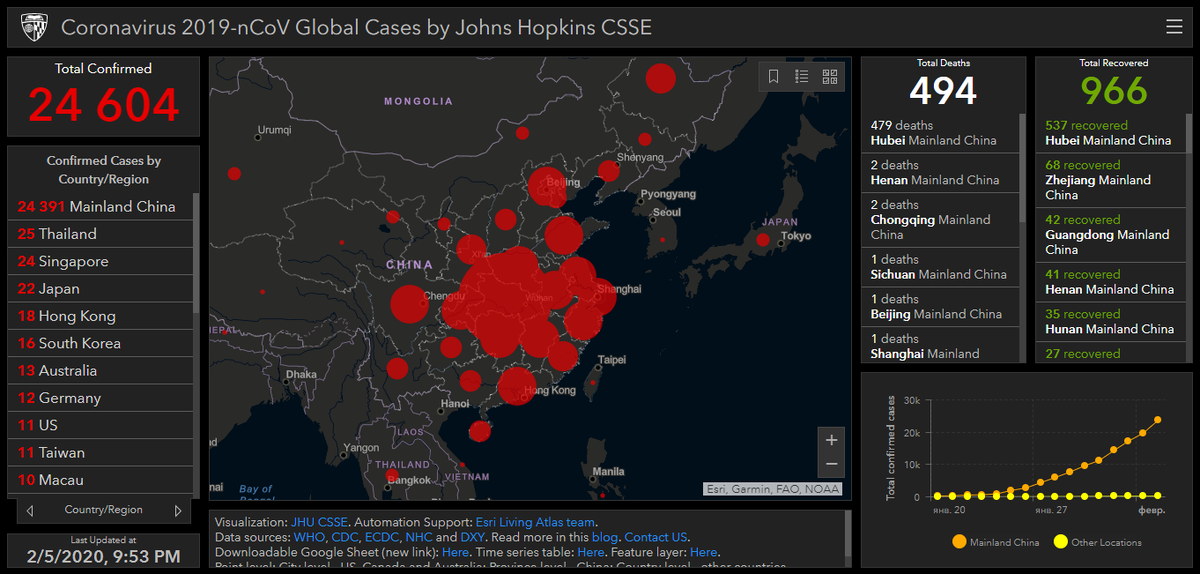
Task: Open the WHO data source link
Action: 309,537
